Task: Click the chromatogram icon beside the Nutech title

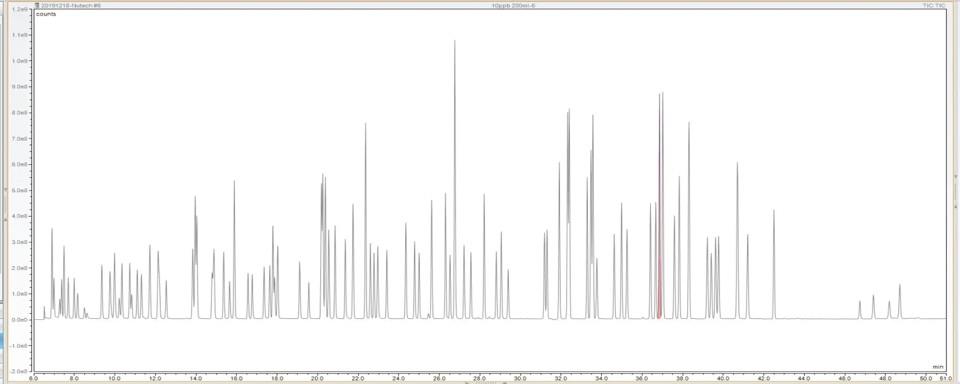Action: (x=37, y=6)
